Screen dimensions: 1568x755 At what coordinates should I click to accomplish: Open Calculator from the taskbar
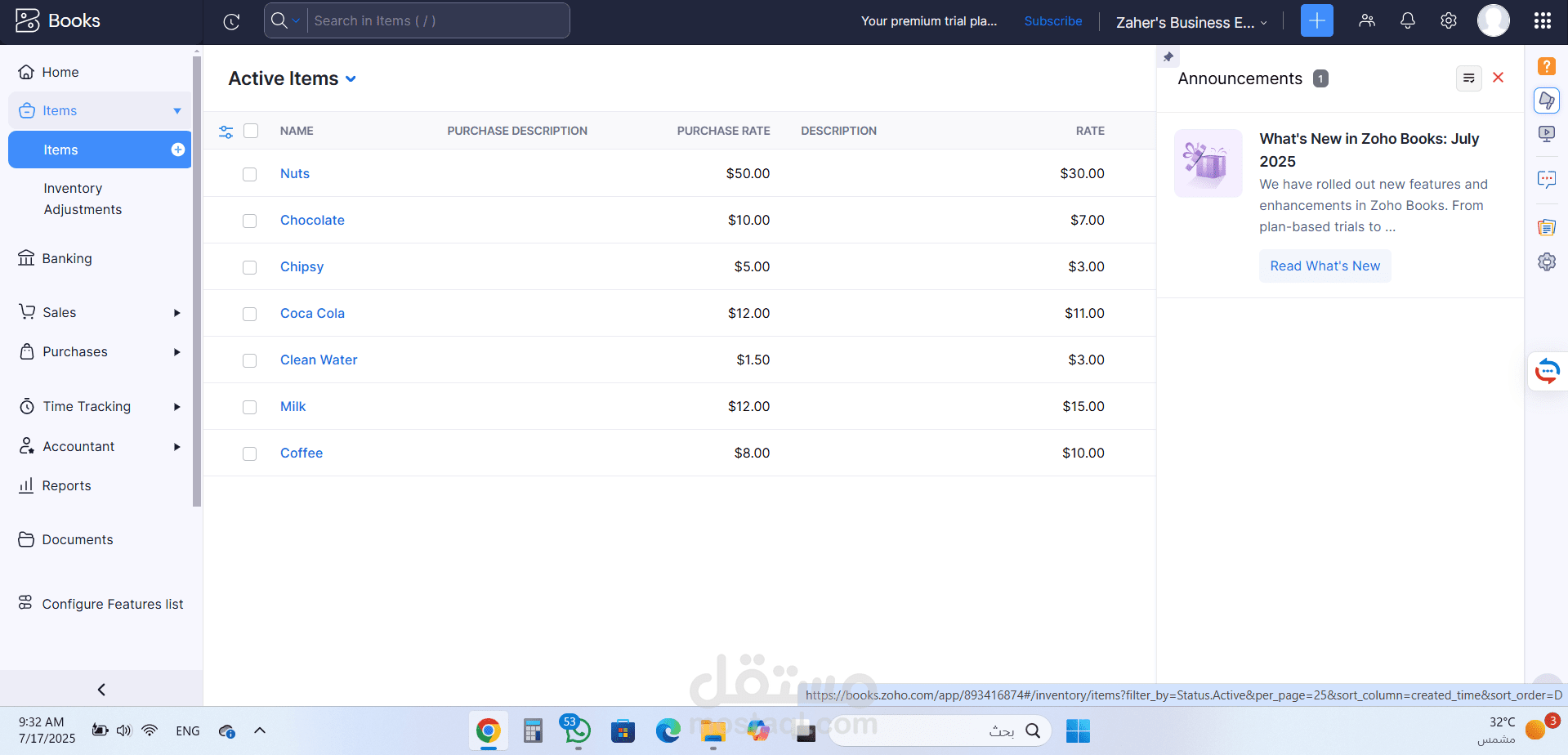coord(533,730)
